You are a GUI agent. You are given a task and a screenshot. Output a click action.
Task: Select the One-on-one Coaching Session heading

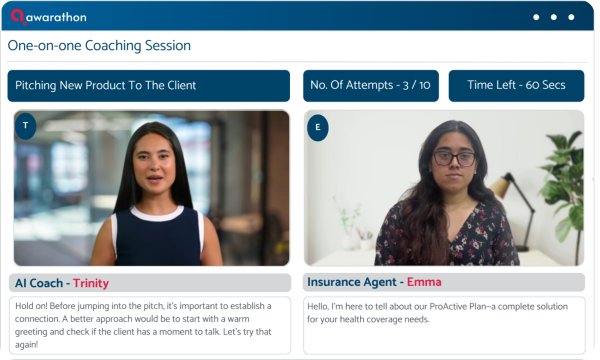tap(99, 46)
